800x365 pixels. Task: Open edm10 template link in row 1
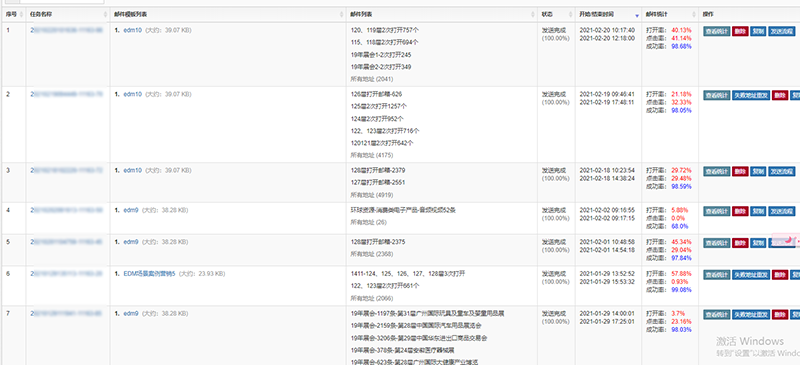click(132, 31)
